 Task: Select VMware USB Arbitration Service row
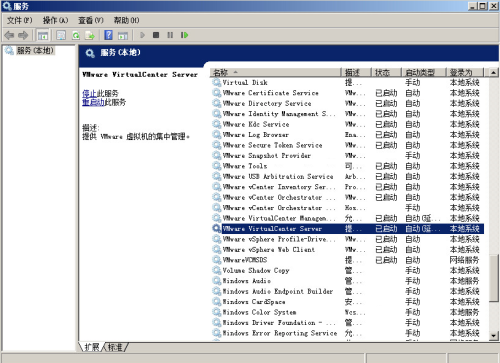(348, 177)
